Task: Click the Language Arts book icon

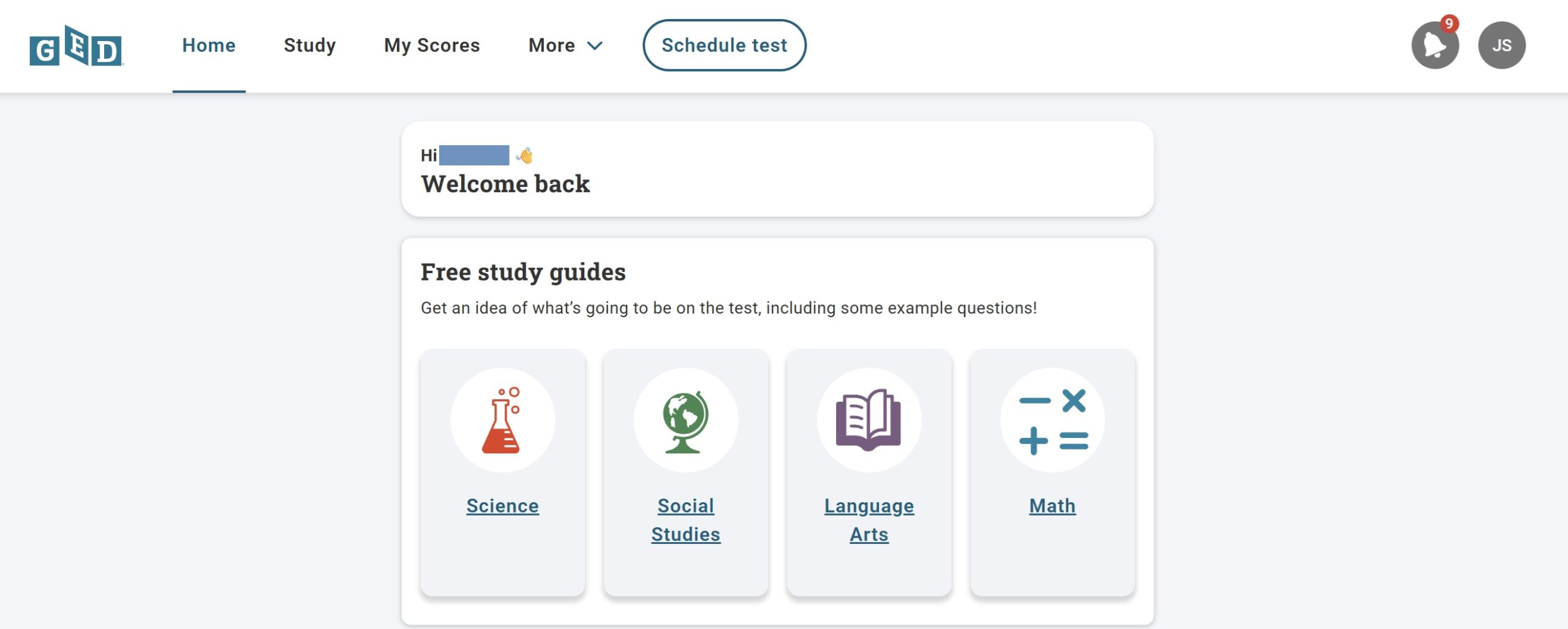Action: pyautogui.click(x=869, y=420)
